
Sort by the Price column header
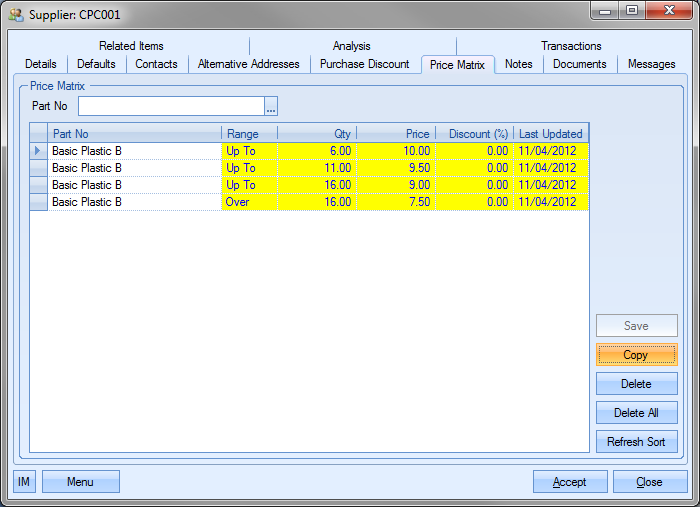click(395, 133)
